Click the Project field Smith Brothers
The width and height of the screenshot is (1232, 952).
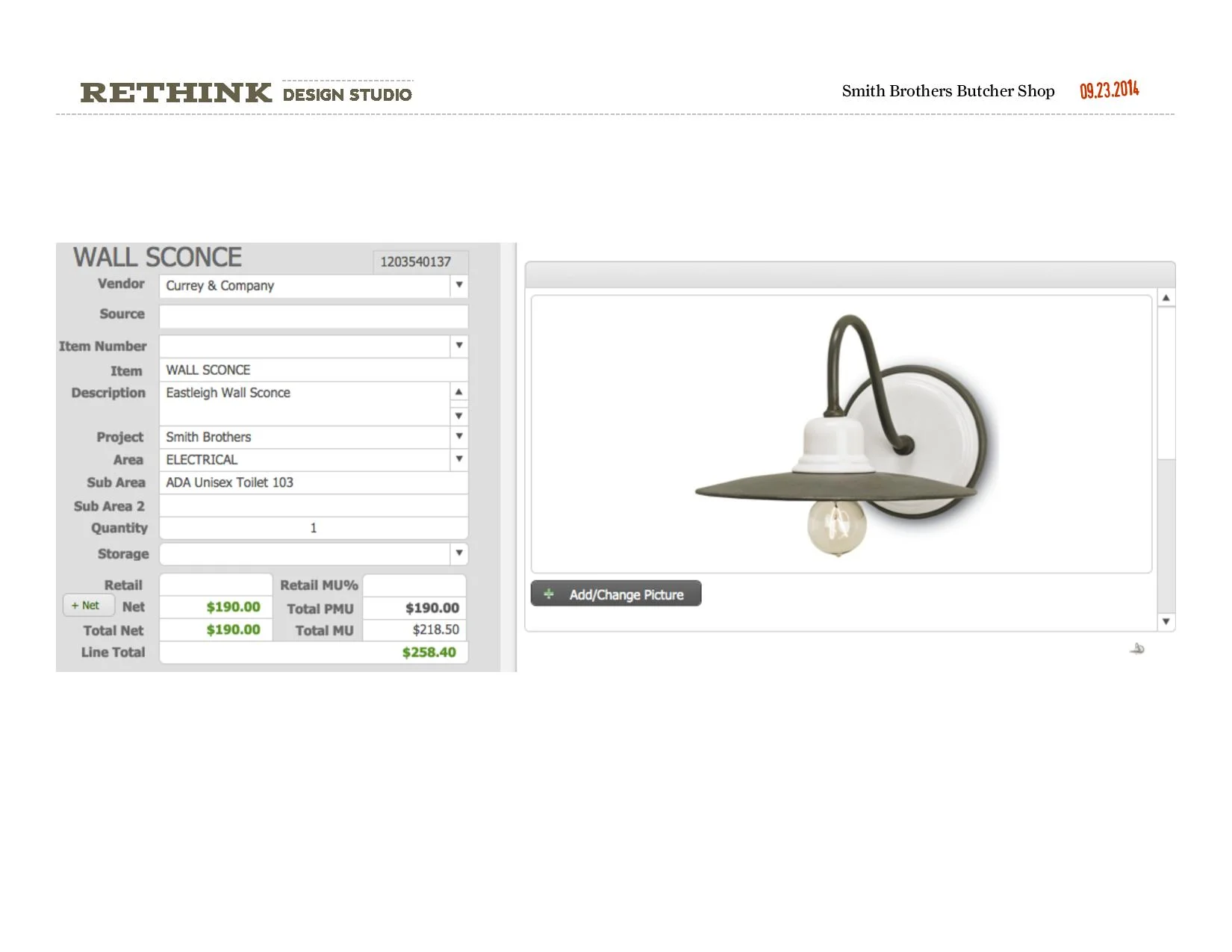point(305,437)
